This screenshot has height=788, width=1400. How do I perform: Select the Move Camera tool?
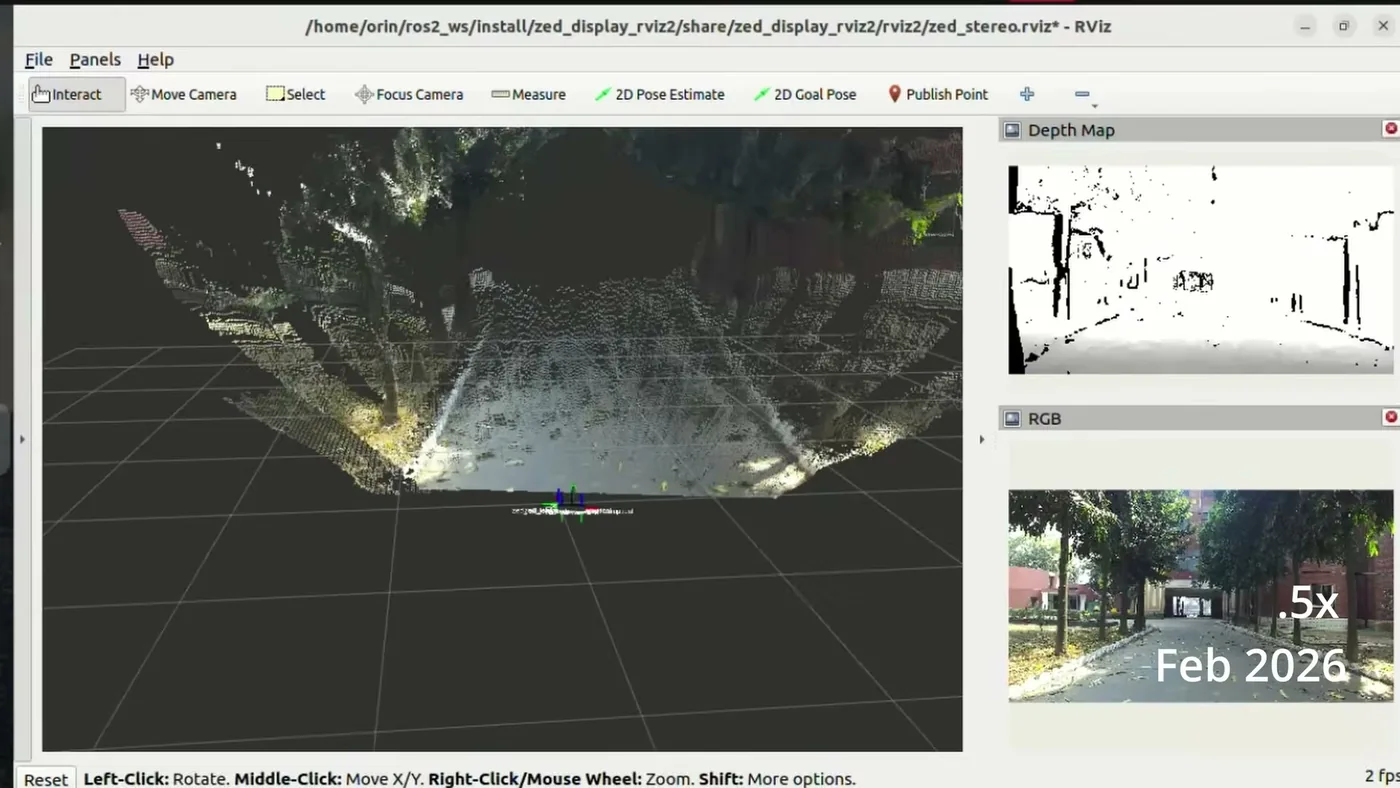[183, 94]
